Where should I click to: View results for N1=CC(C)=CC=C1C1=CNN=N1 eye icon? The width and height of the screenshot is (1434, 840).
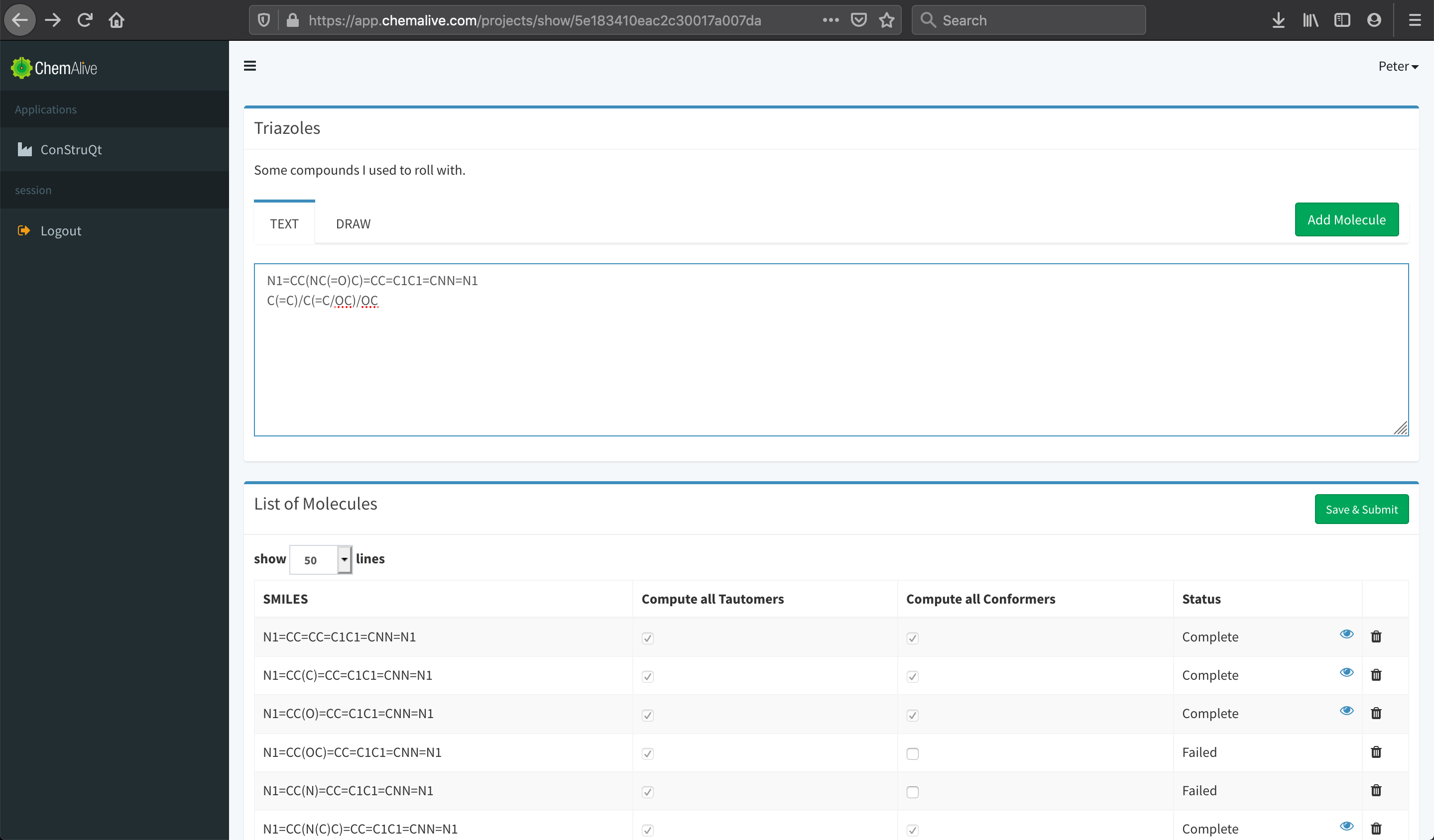(1346, 672)
